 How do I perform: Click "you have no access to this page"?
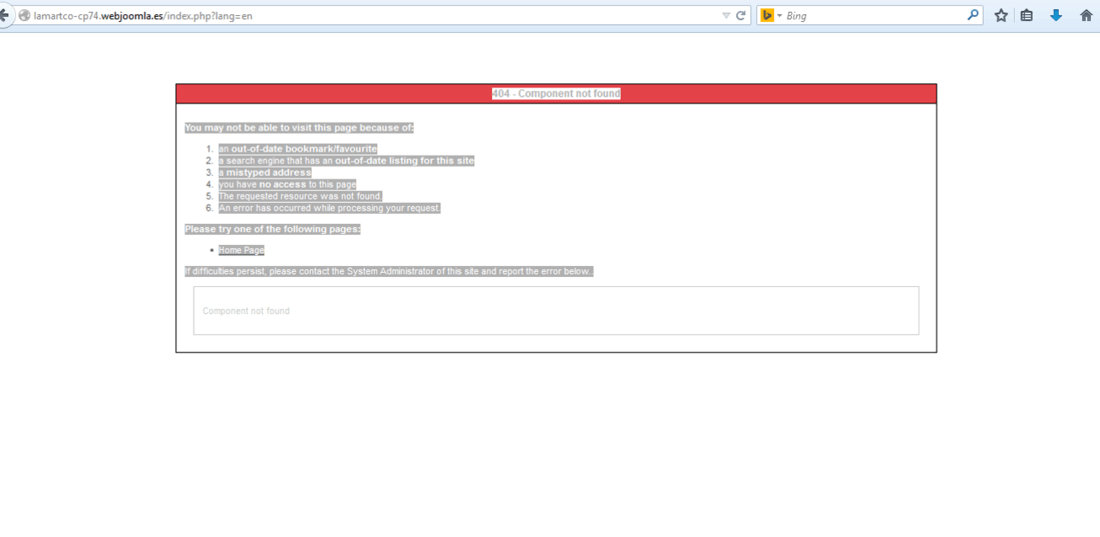pos(287,185)
